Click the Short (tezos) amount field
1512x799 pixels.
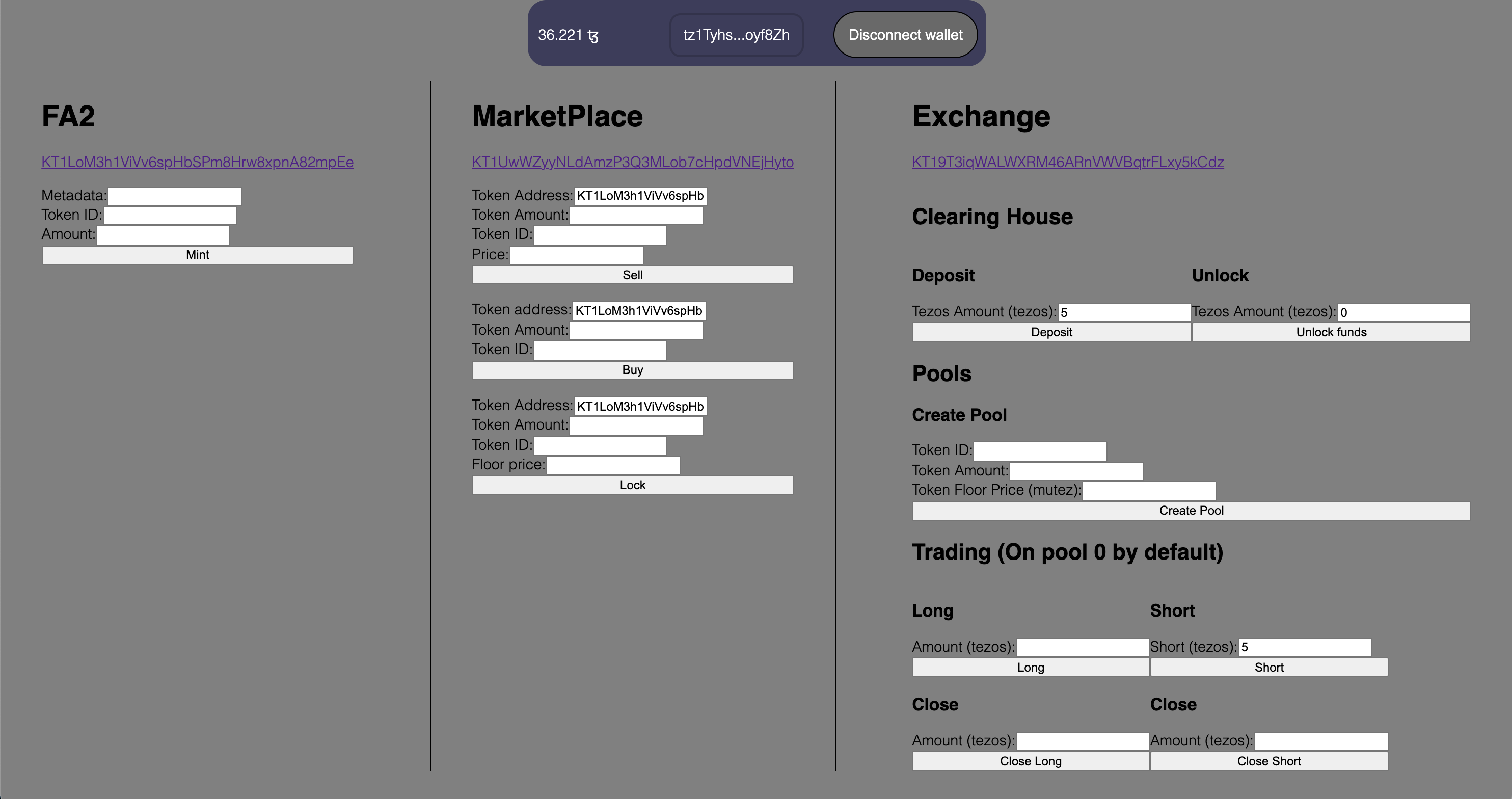pyautogui.click(x=1304, y=648)
